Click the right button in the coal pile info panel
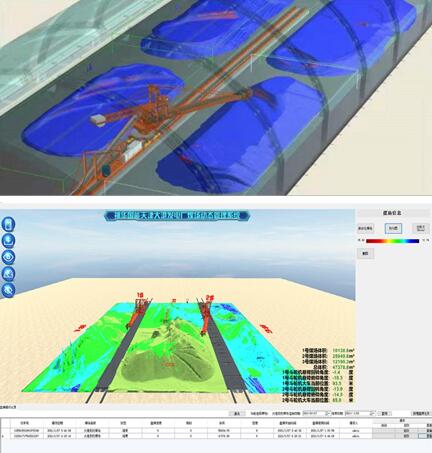Screen dimensions: 432x453 (x=421, y=228)
